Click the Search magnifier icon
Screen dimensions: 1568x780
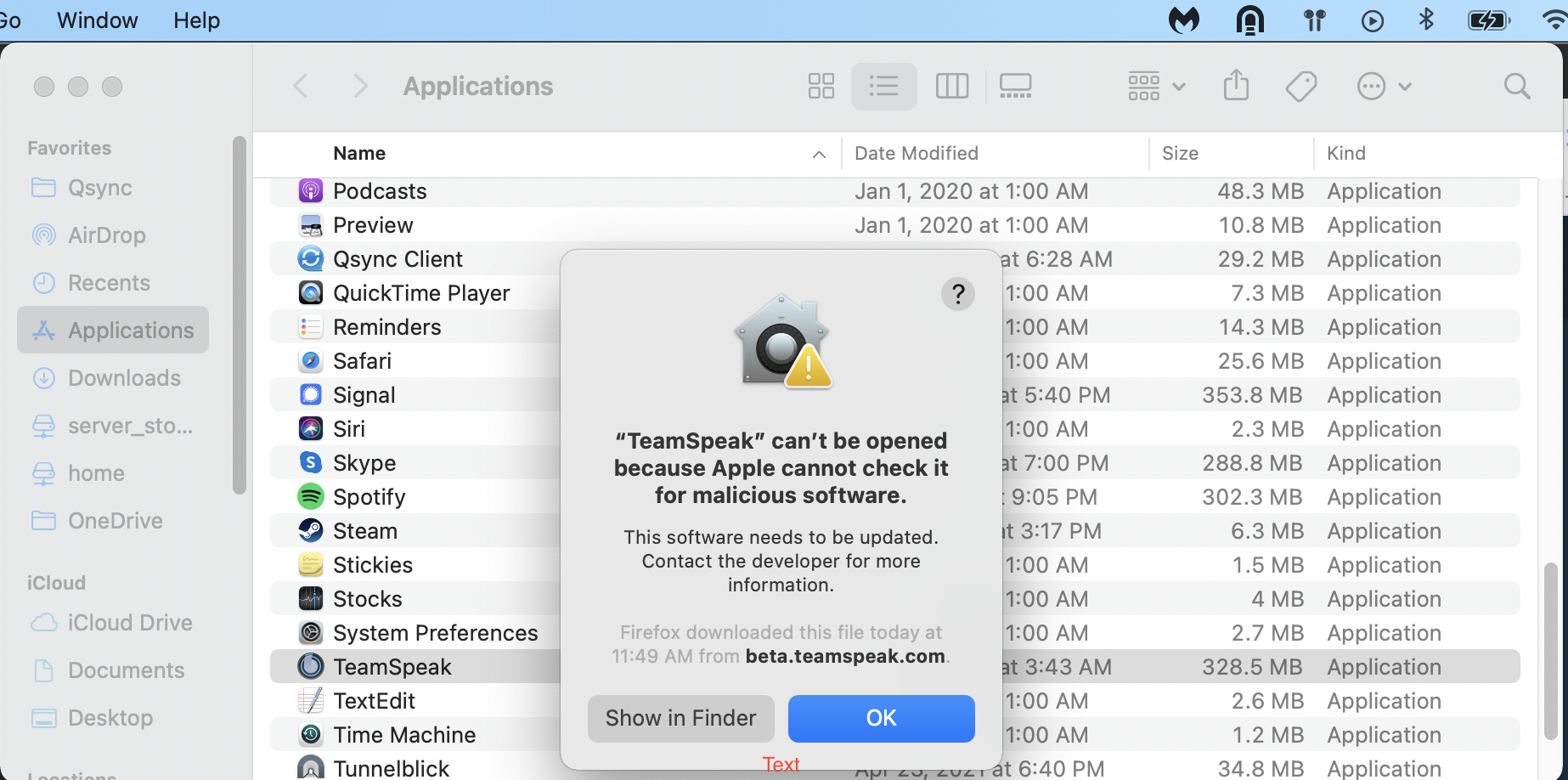1516,86
